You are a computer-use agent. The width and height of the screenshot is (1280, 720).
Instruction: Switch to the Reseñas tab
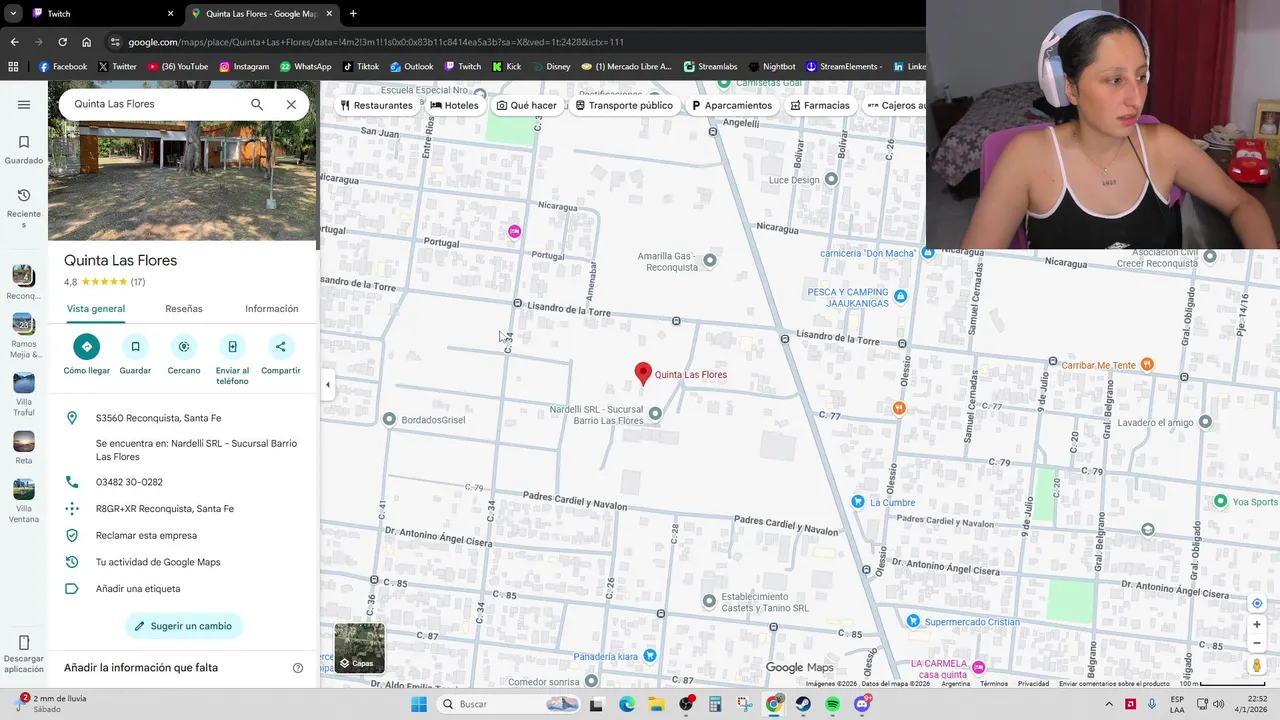(184, 309)
